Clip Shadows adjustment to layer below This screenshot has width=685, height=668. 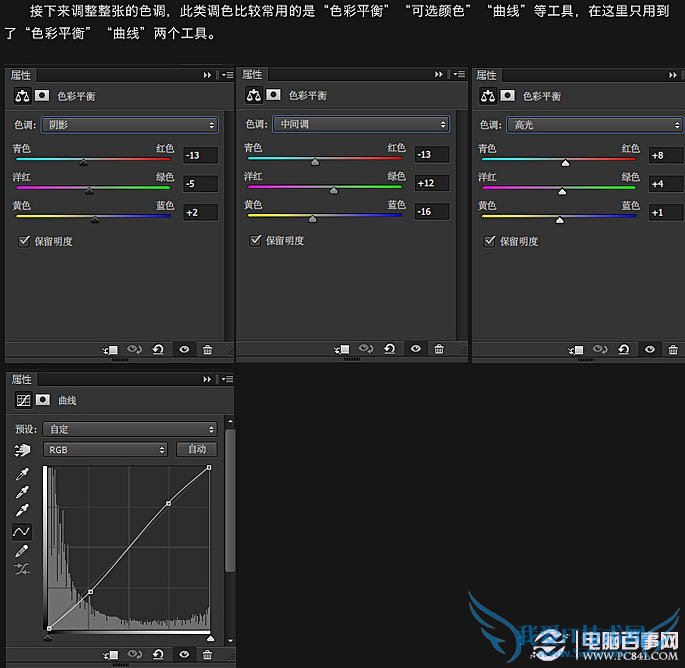(x=111, y=350)
